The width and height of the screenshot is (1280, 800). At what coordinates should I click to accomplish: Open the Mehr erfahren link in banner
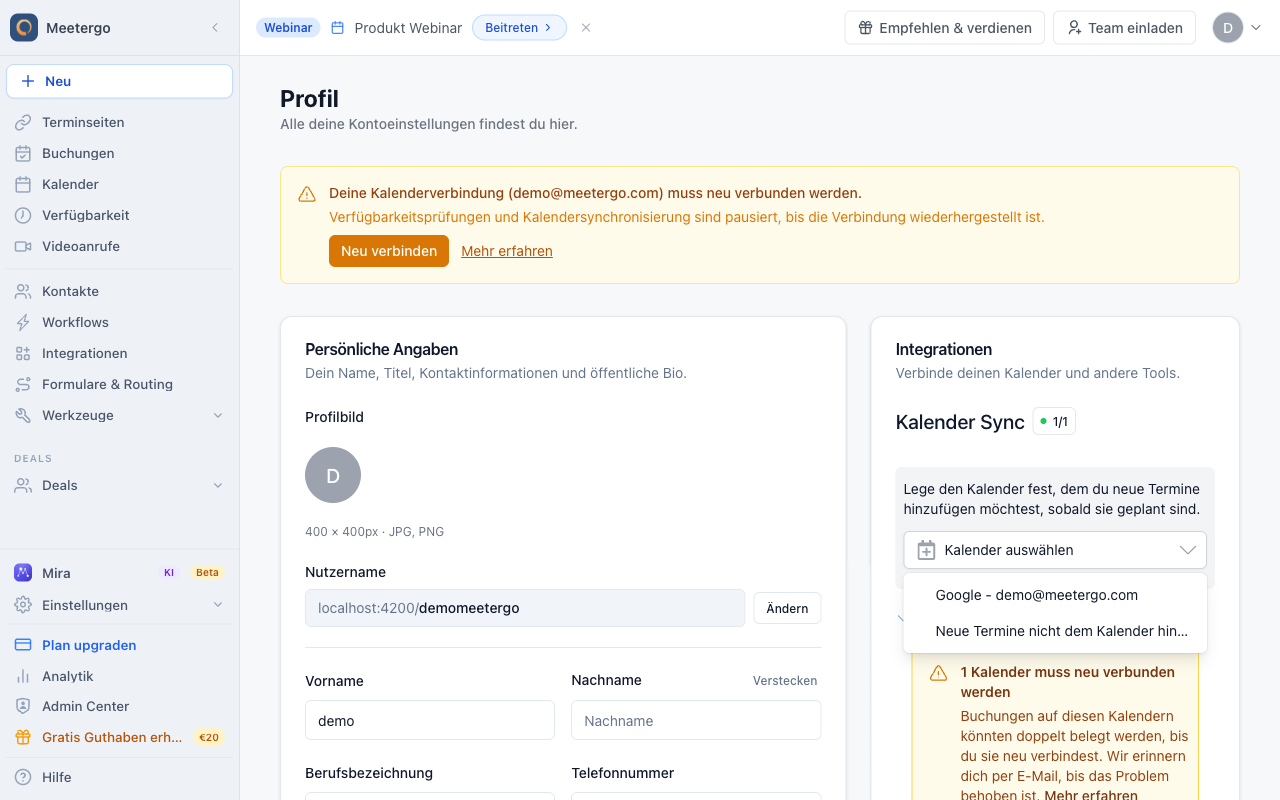(x=507, y=251)
